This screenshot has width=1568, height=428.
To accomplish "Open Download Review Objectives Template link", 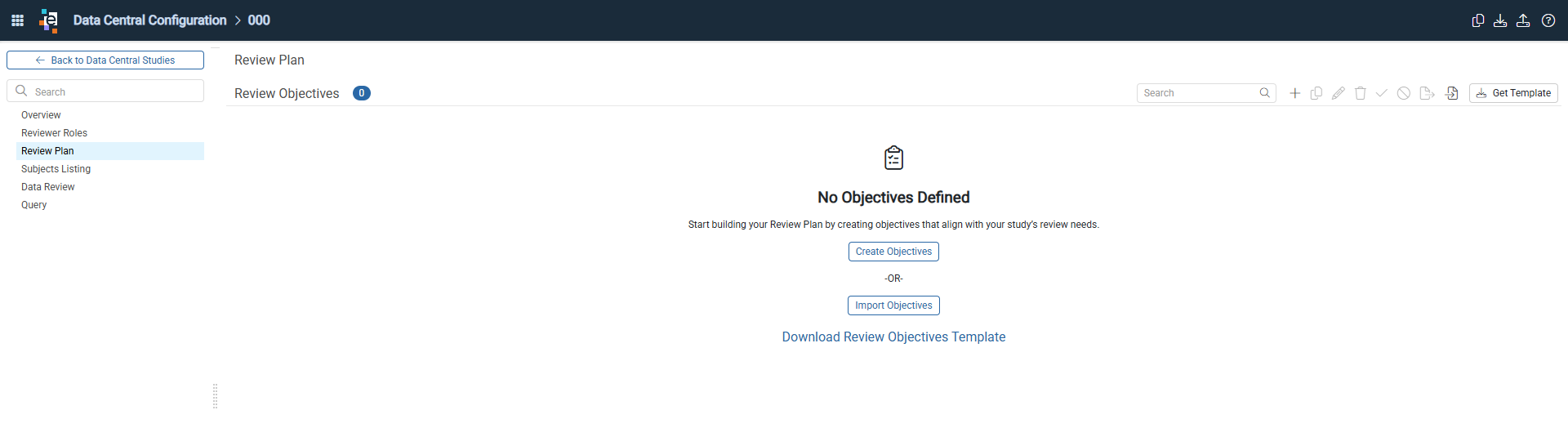I will 893,337.
